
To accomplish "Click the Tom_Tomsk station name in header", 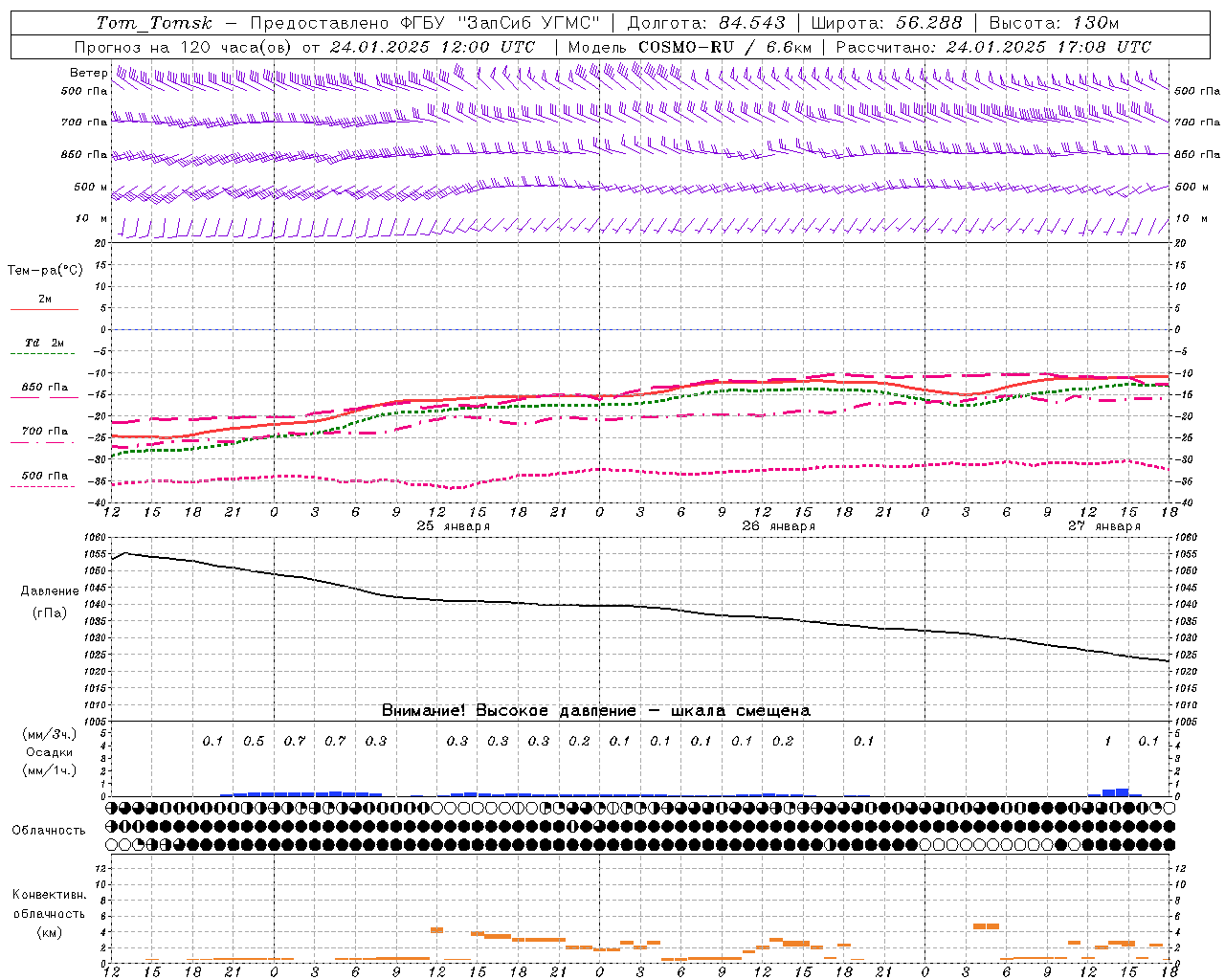I will point(154,23).
